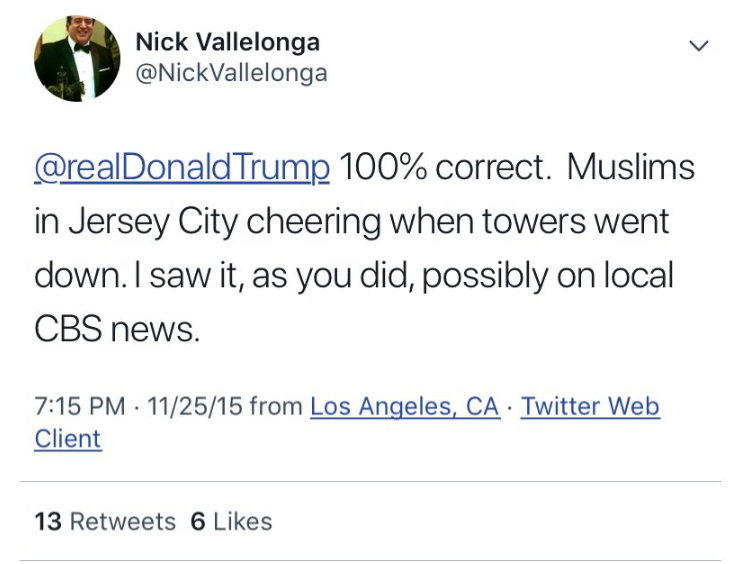Open the Los Angeles, CA location link
Screen dimensions: 743x564
(x=404, y=407)
